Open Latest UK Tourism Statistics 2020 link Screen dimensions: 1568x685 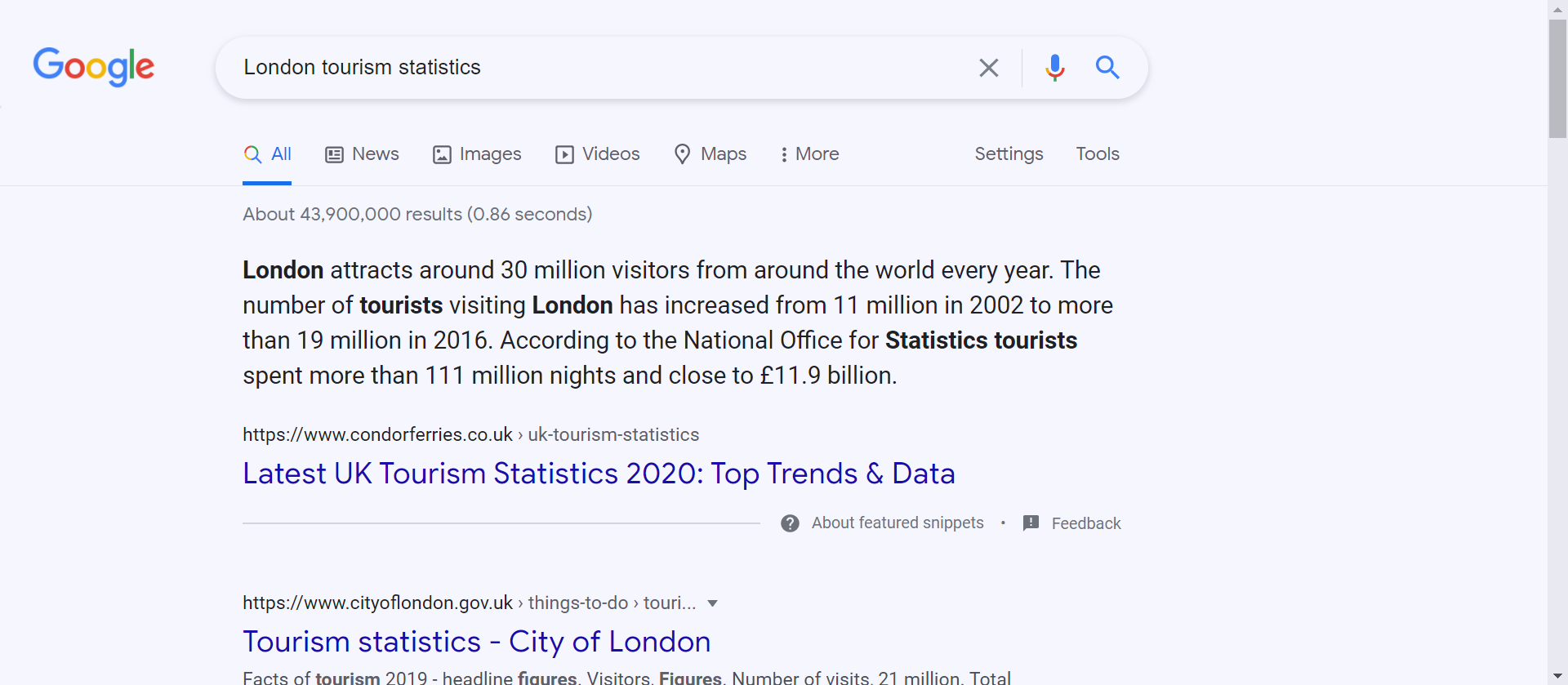[599, 474]
